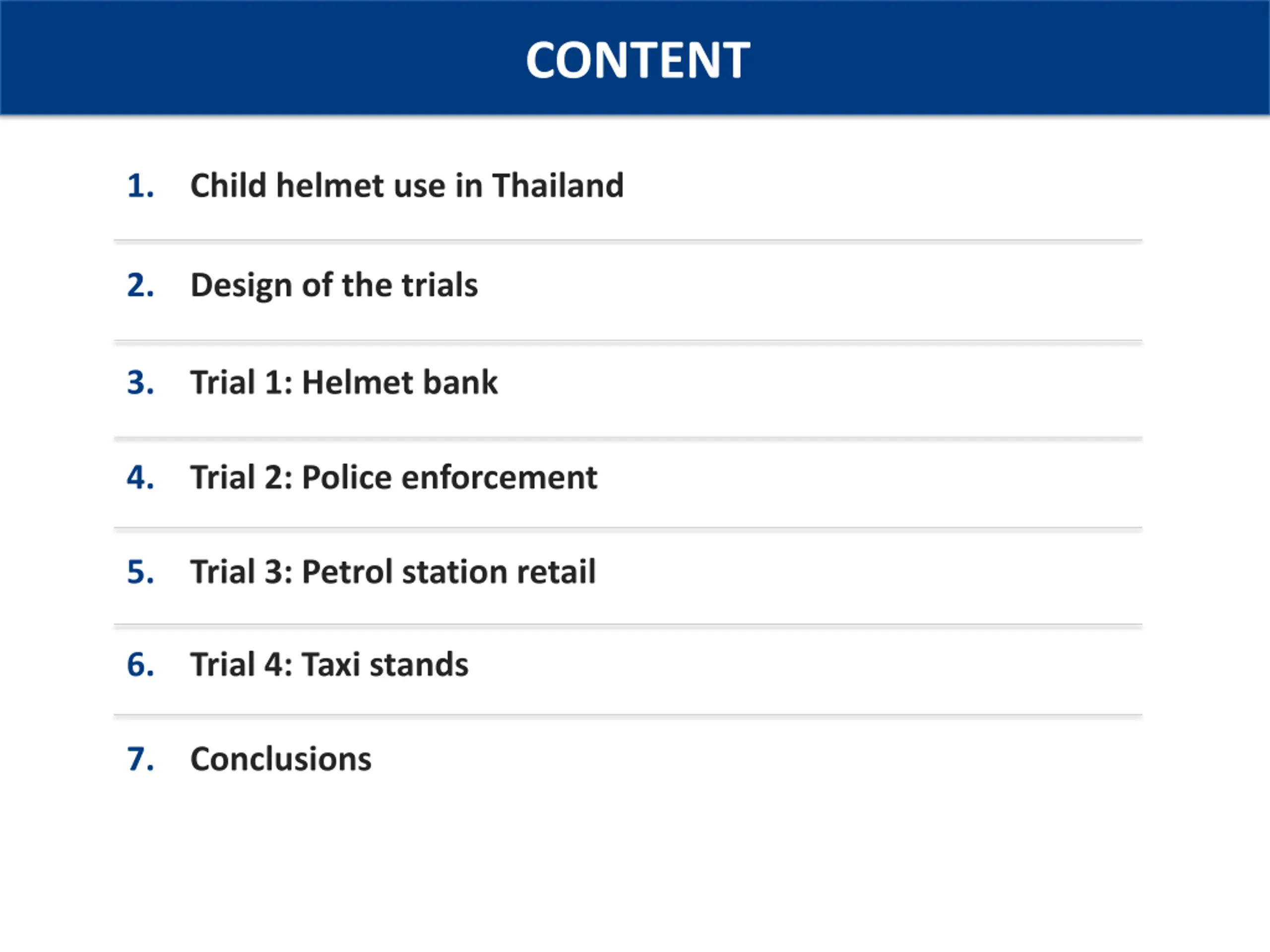Click the blue number 1 marker
Viewport: 1270px width, 952px height.
coord(140,186)
